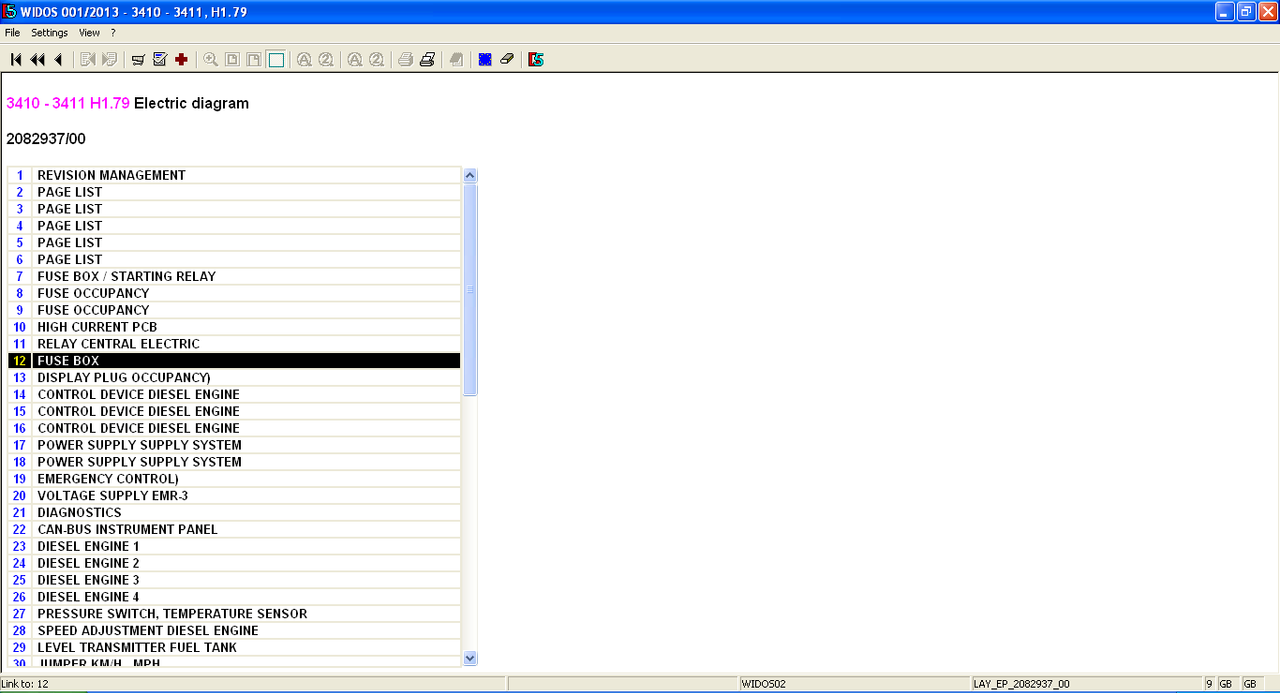
Task: Click the greyed printer icon
Action: [405, 60]
